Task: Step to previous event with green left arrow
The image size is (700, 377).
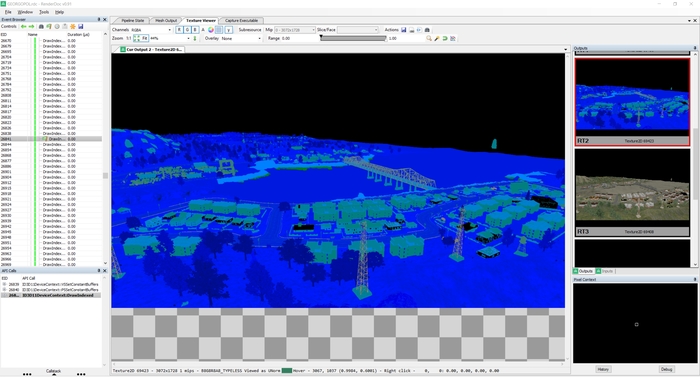Action: 24,27
